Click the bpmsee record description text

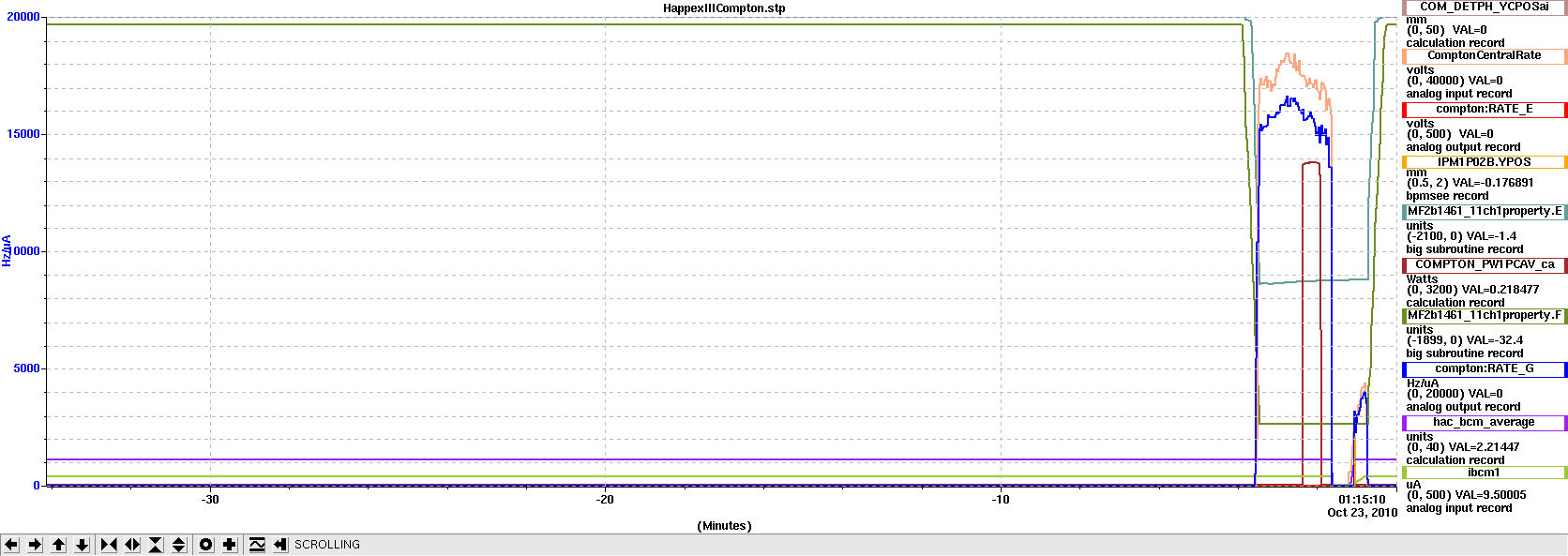click(1447, 196)
